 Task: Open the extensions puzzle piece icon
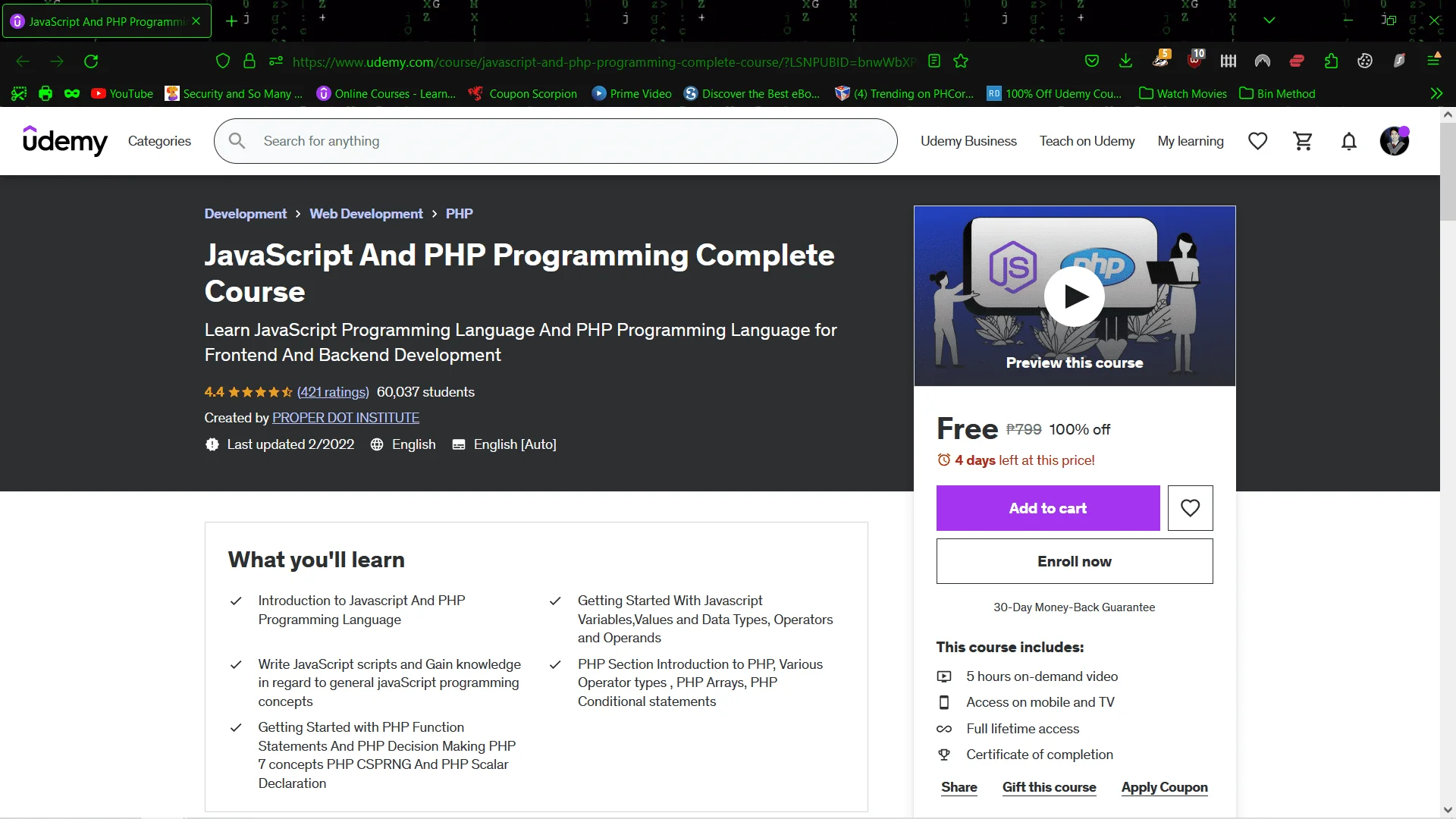coord(1331,61)
